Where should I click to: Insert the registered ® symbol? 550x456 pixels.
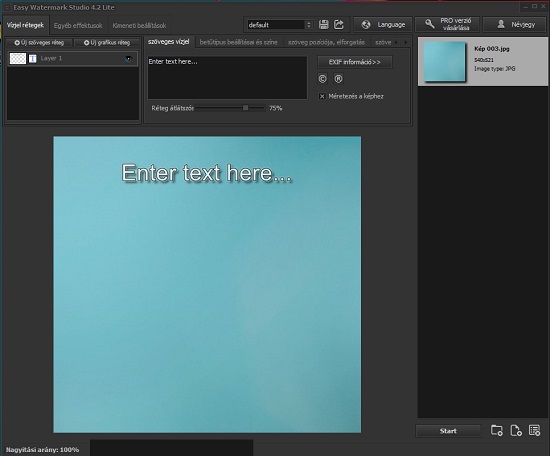(338, 79)
